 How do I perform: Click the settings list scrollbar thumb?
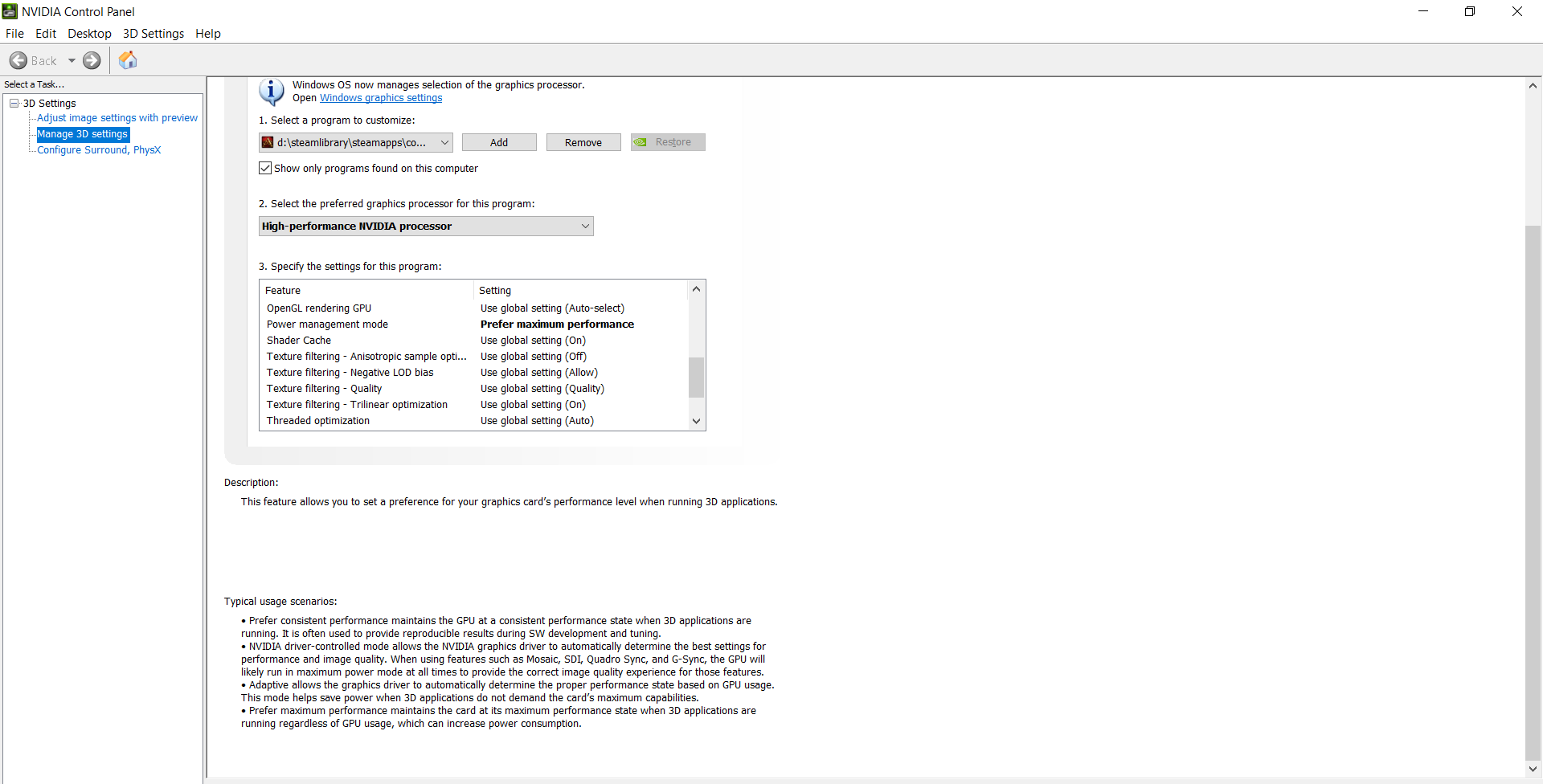tap(697, 377)
